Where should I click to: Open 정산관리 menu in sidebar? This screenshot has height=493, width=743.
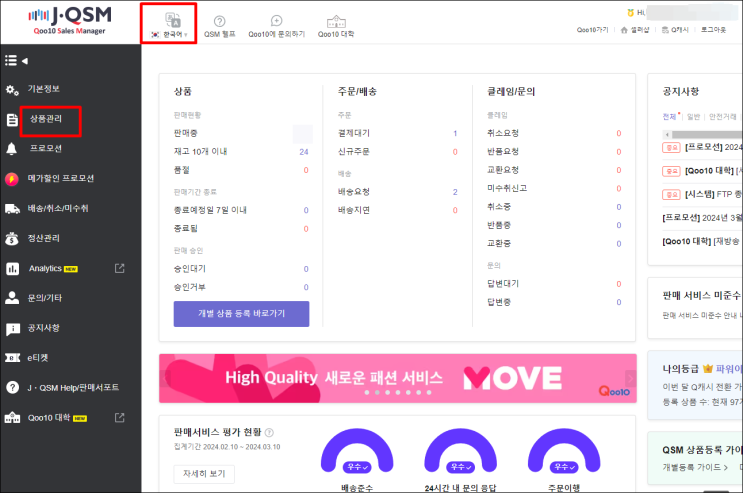(x=44, y=238)
